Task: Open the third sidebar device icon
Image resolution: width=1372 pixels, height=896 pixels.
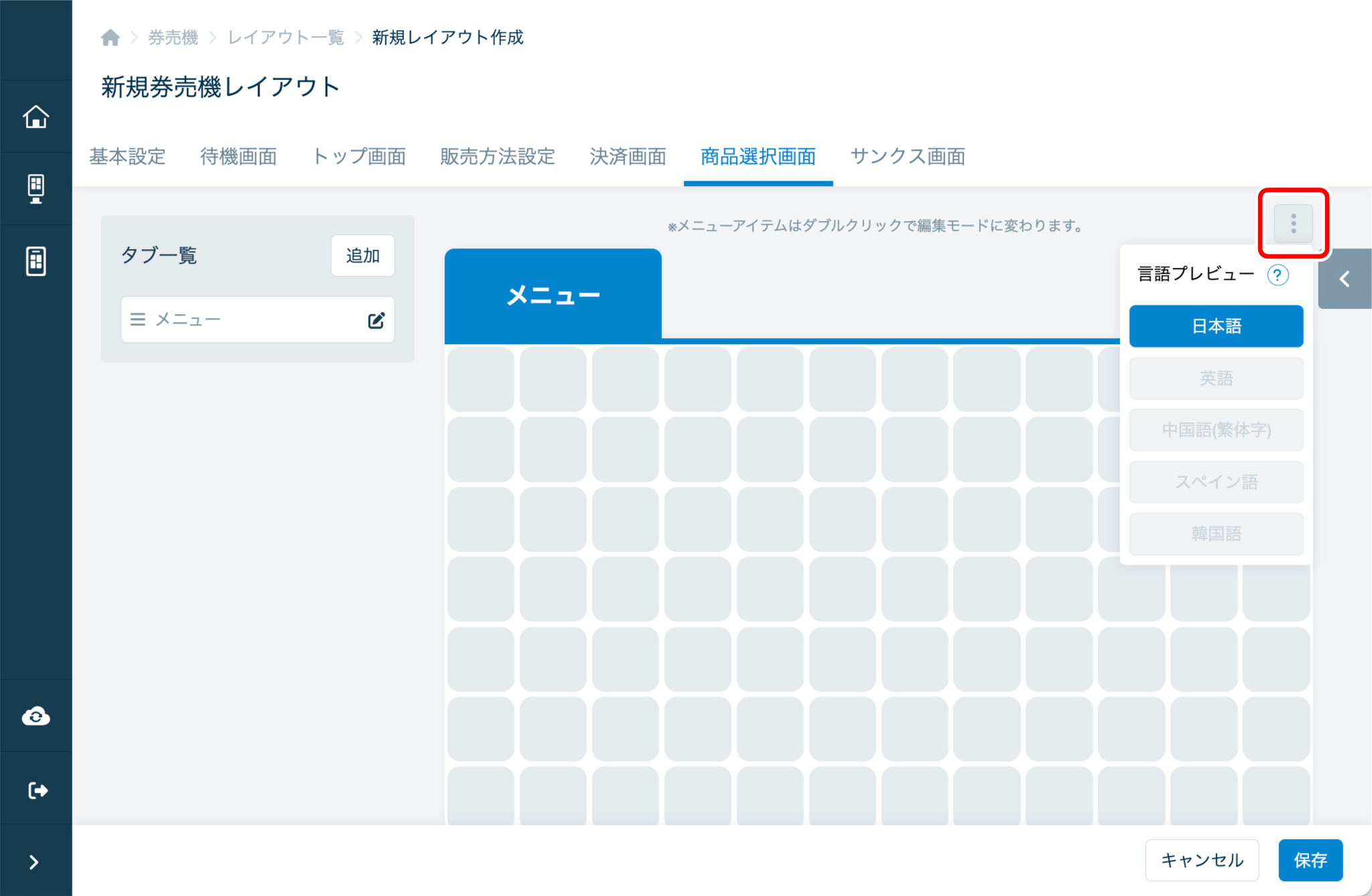Action: point(36,261)
